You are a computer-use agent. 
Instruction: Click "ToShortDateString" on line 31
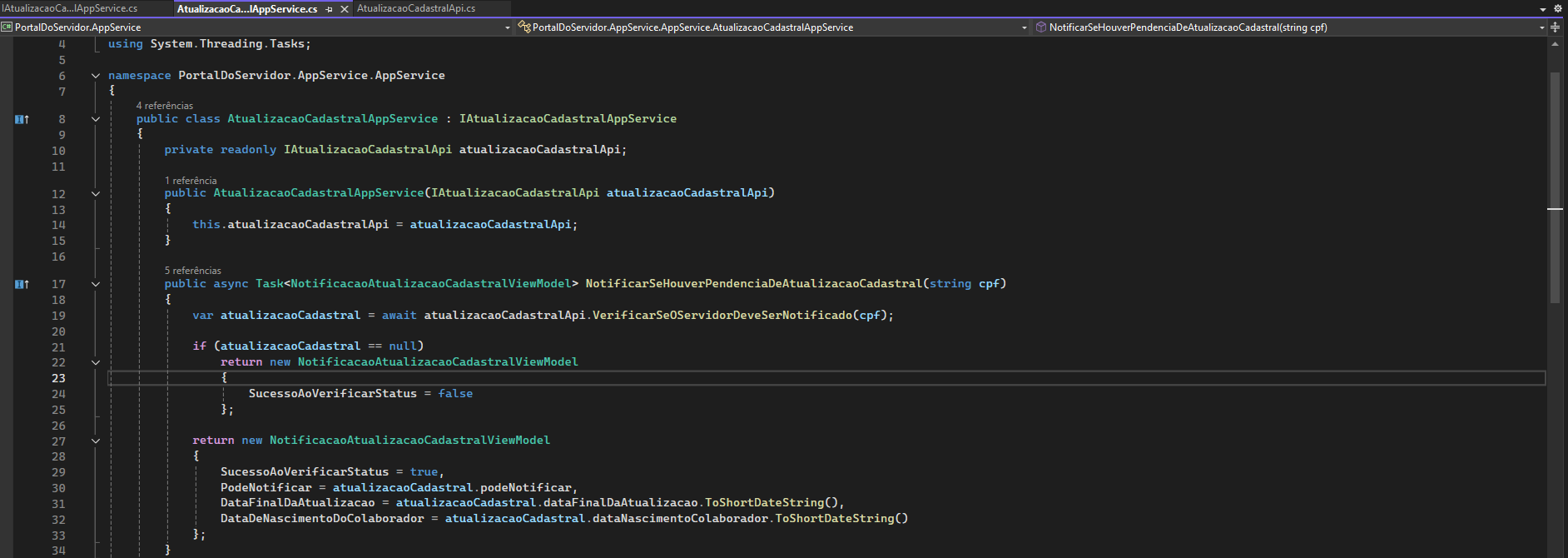(764, 503)
